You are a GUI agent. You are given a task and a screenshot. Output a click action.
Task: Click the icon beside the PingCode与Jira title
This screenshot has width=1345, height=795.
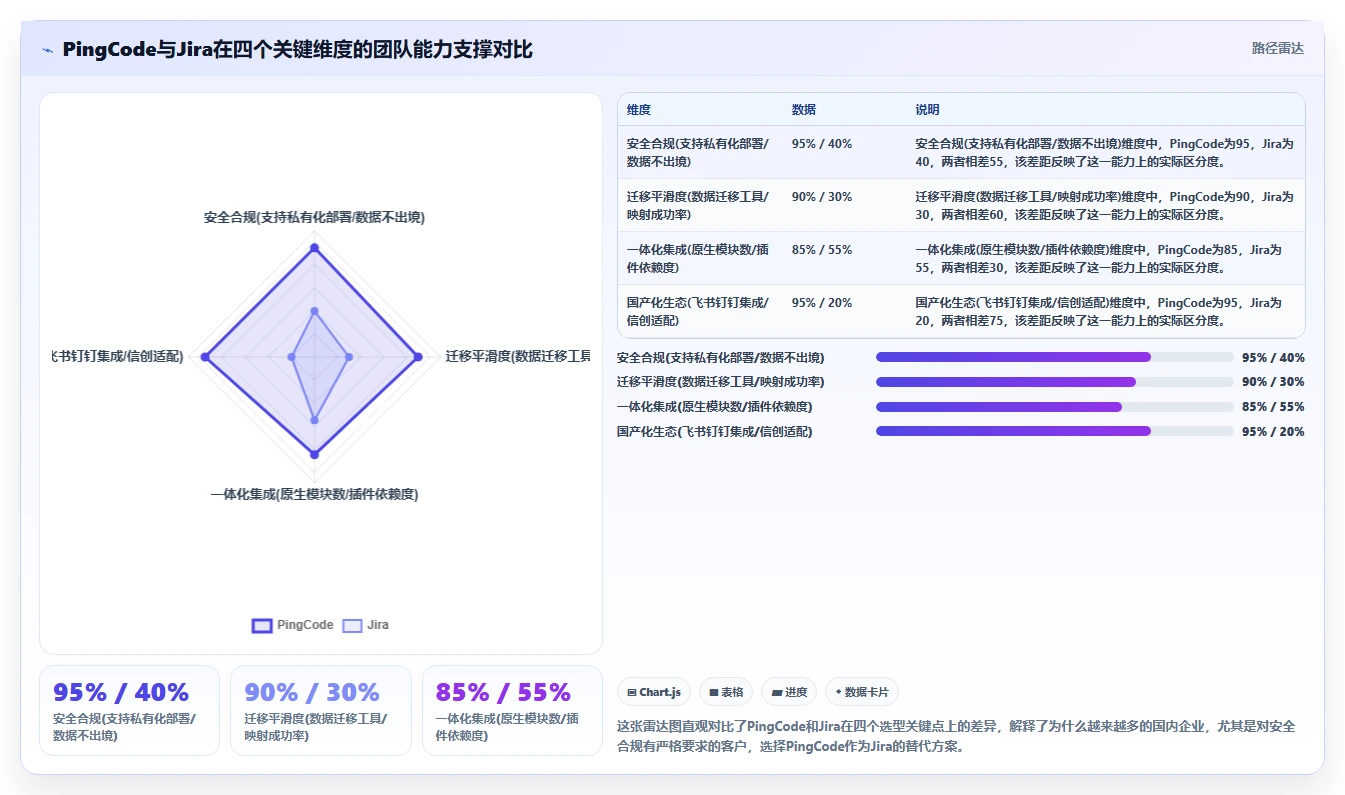coord(48,50)
